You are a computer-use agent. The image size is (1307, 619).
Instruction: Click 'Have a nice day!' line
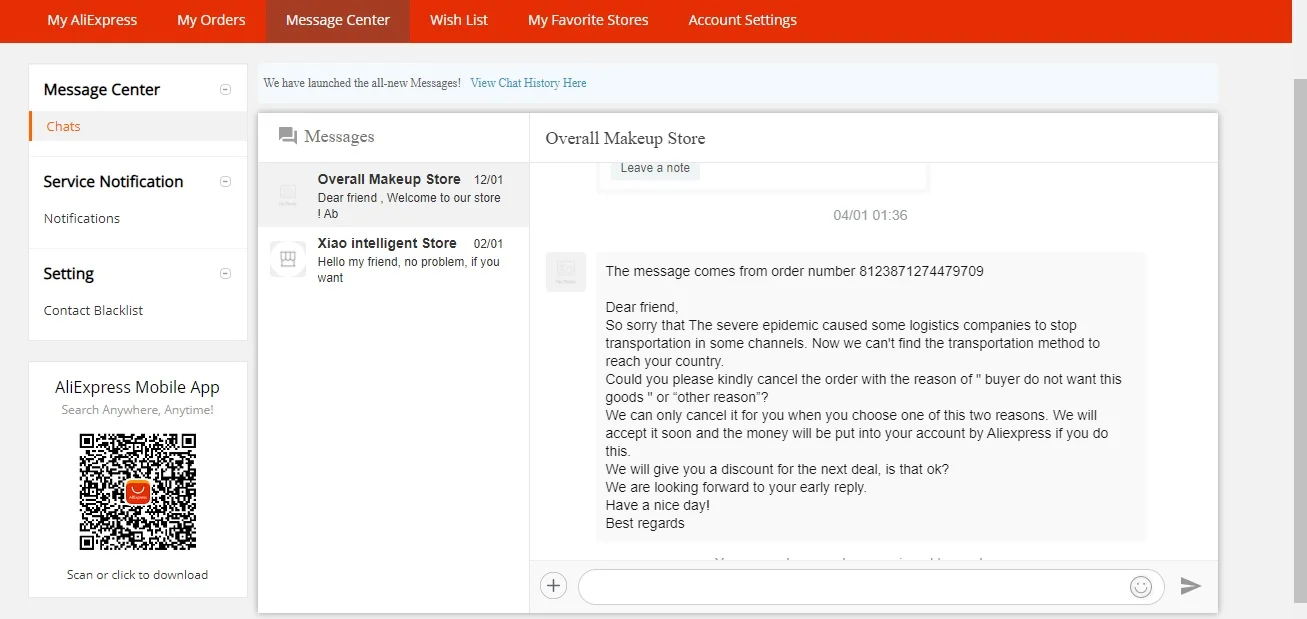[657, 505]
